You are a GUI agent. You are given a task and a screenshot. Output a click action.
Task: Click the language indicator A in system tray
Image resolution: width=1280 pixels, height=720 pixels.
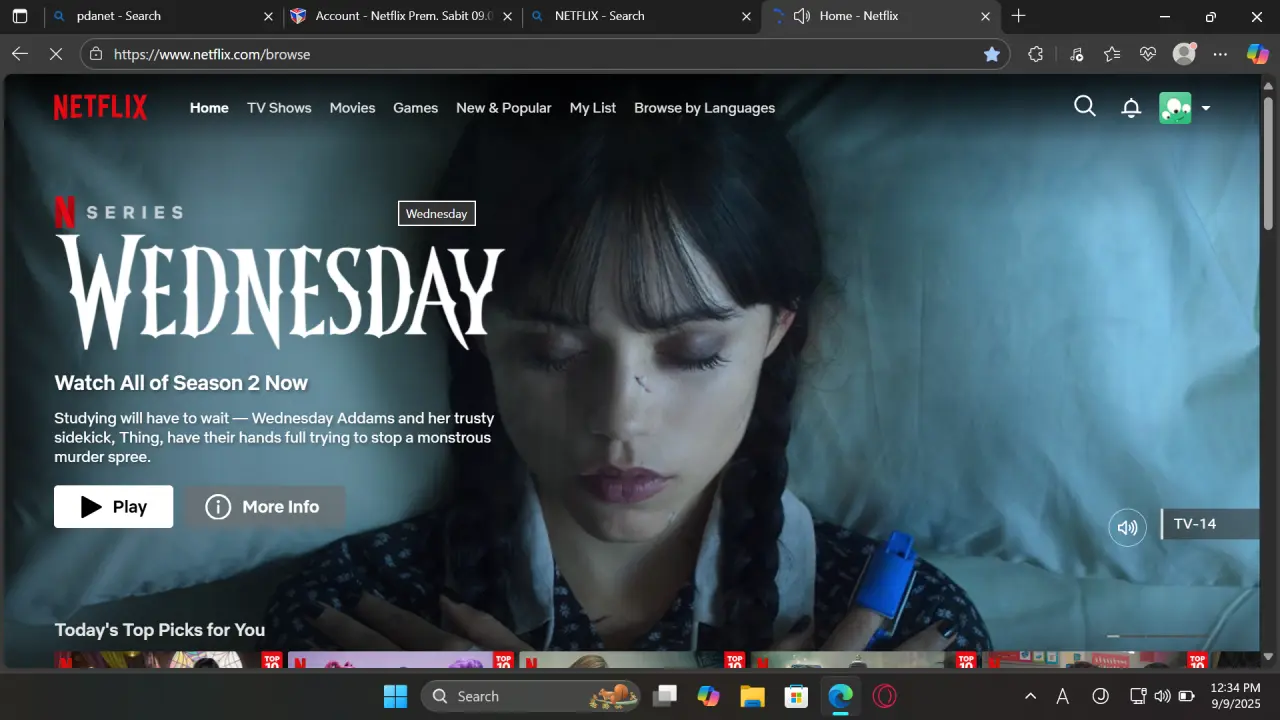tap(1063, 696)
